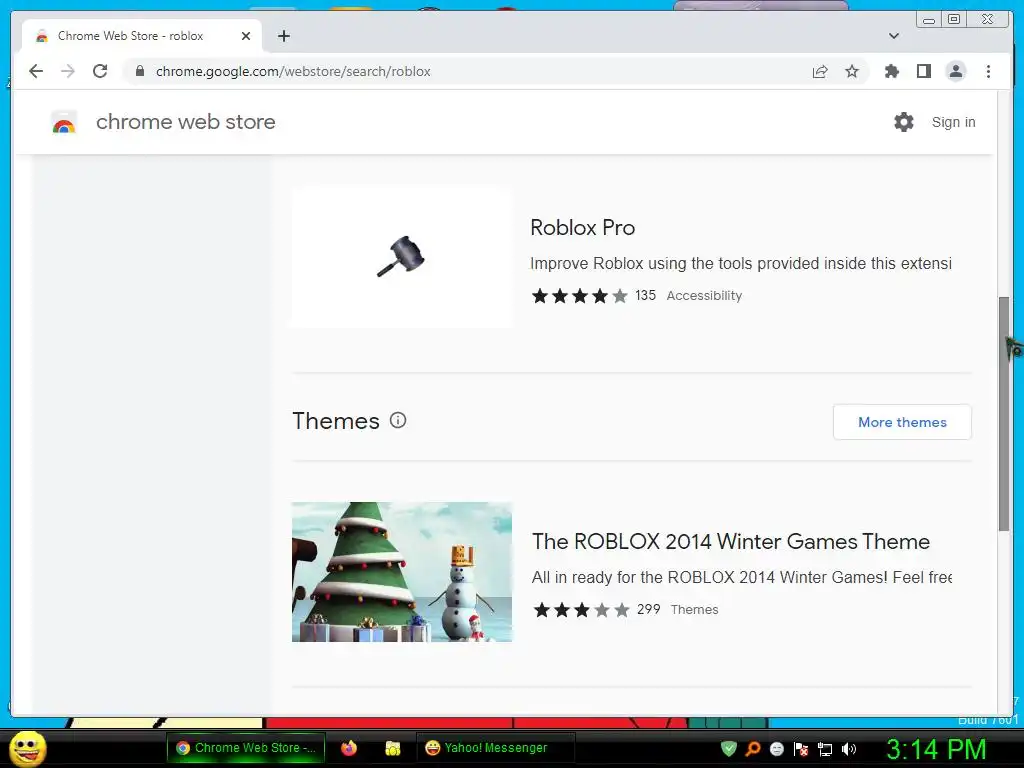The width and height of the screenshot is (1024, 768).
Task: Click the green shield tray icon
Action: tap(729, 748)
